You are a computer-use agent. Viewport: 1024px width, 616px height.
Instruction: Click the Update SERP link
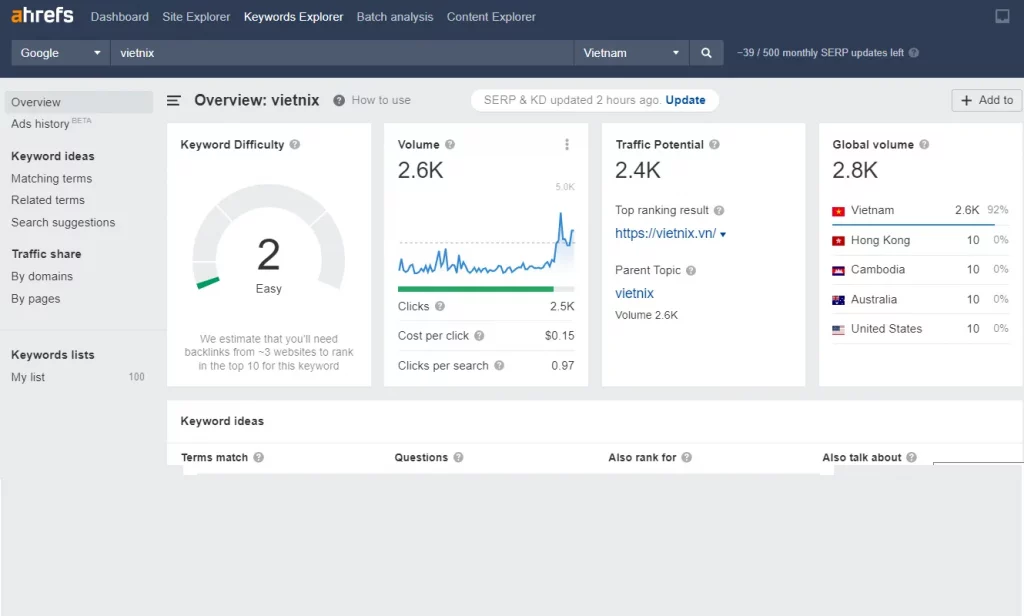tap(685, 100)
